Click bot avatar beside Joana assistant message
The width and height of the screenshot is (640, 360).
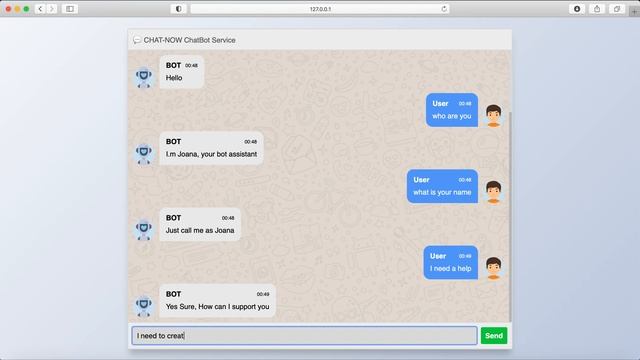pyautogui.click(x=144, y=154)
